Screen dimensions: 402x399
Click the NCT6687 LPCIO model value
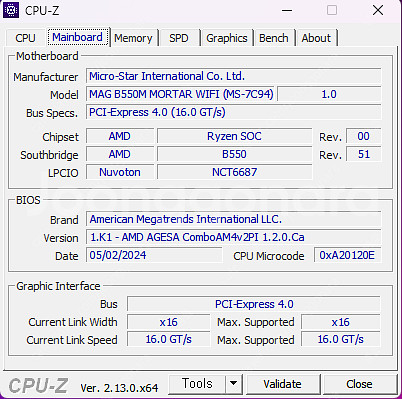[x=235, y=172]
